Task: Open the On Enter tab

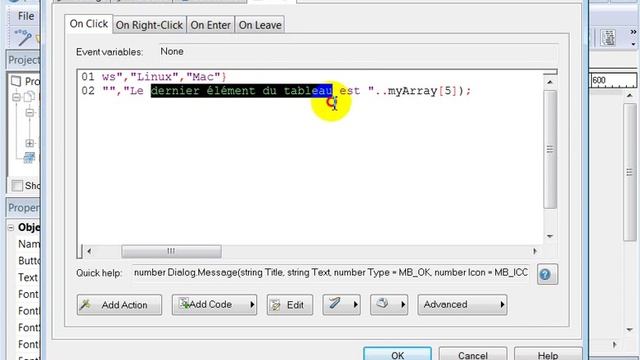Action: [211, 25]
